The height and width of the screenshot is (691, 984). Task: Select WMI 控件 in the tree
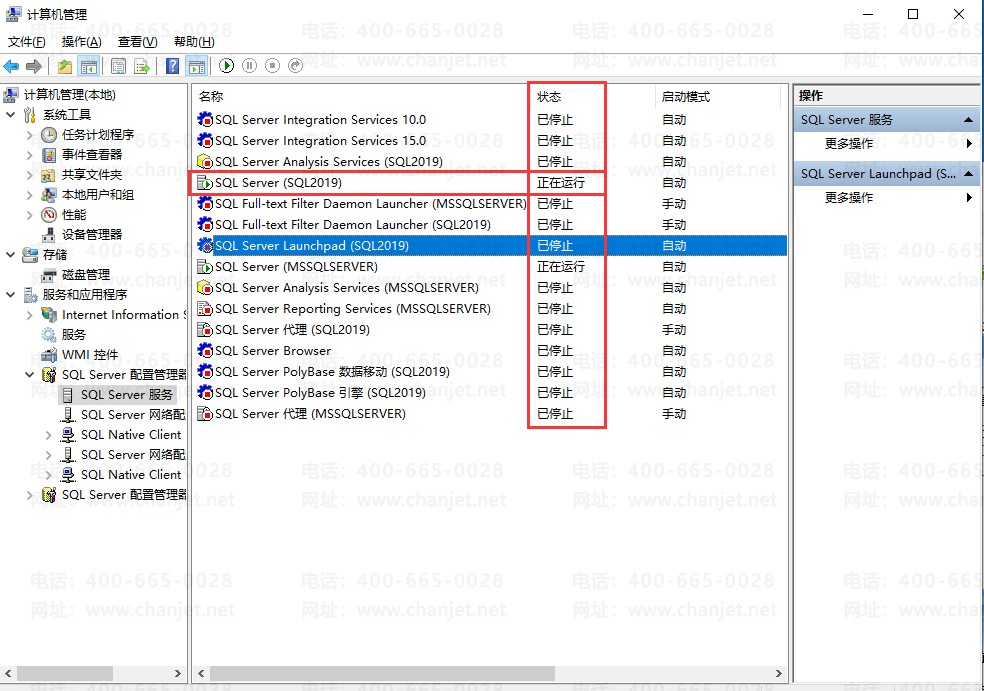click(90, 355)
